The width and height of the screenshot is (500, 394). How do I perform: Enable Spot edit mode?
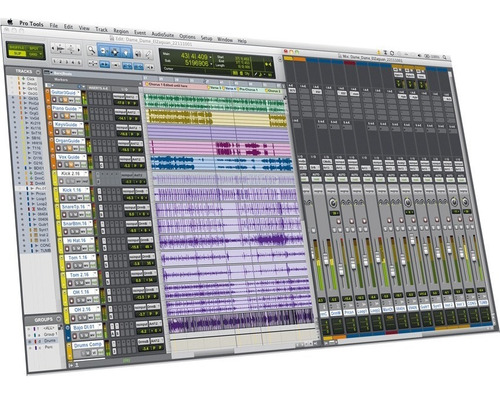pyautogui.click(x=34, y=48)
